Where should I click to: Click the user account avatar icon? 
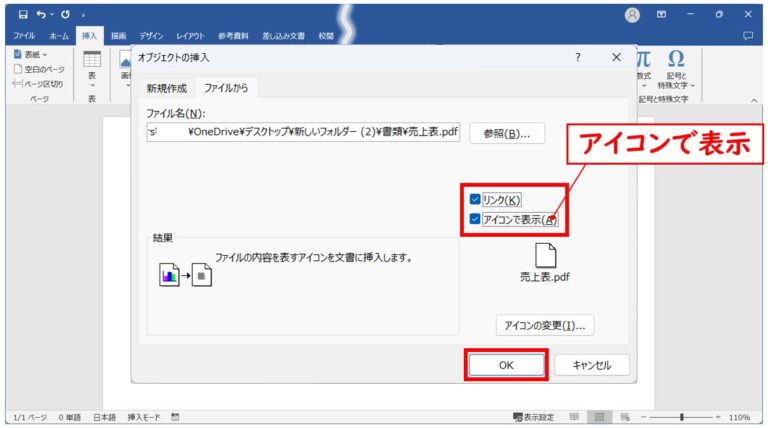tap(632, 14)
